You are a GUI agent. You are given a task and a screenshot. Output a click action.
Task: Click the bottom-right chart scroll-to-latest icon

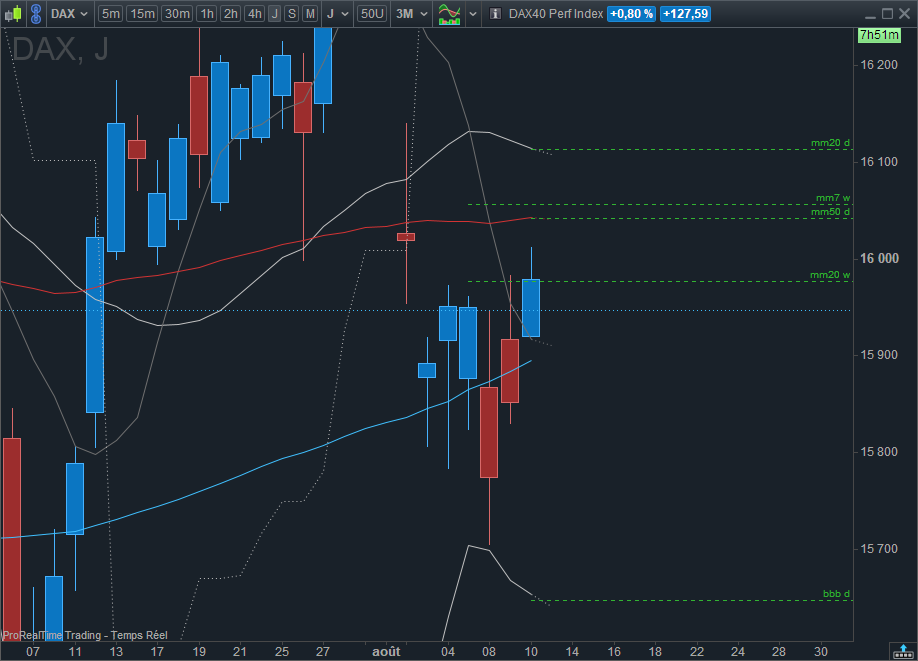click(x=903, y=652)
